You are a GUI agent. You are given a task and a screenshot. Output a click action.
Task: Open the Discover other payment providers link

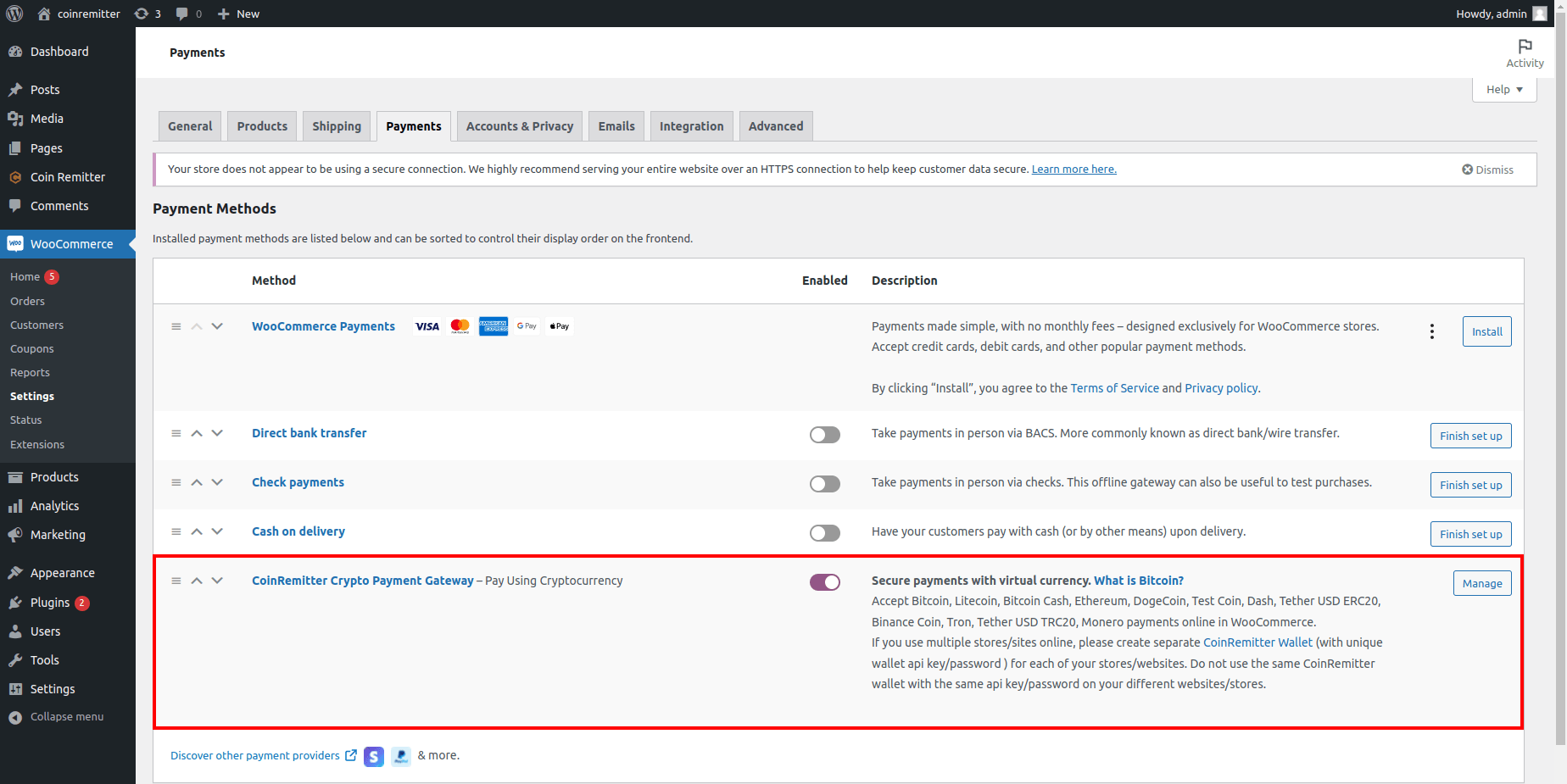coord(255,756)
